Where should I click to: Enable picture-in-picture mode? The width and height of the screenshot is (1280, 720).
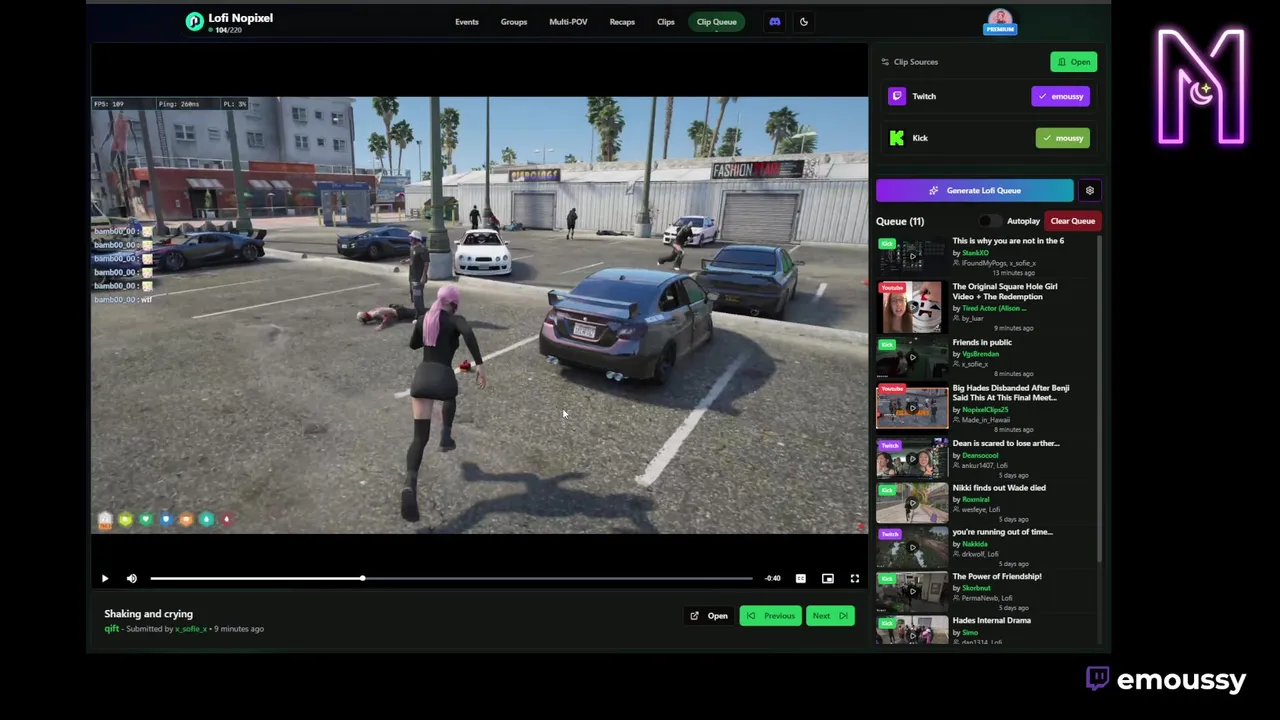tap(828, 578)
